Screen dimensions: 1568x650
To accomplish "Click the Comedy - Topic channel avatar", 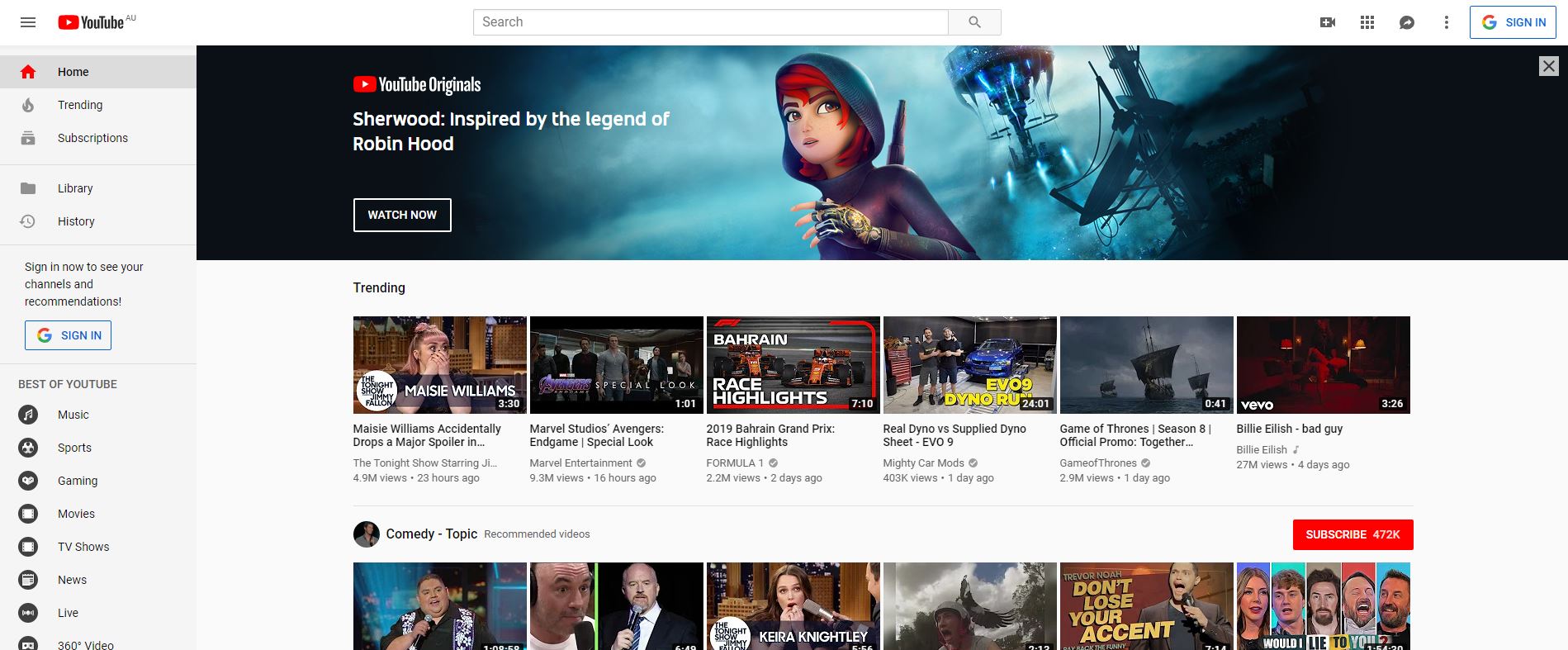I will tap(367, 534).
